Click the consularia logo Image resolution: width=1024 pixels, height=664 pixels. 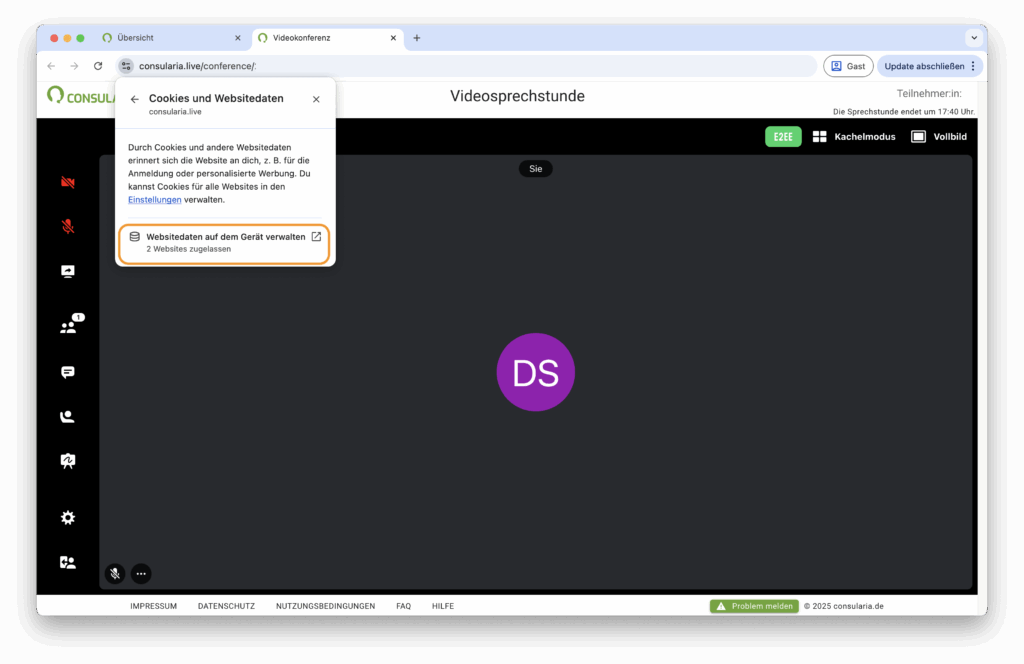click(80, 97)
